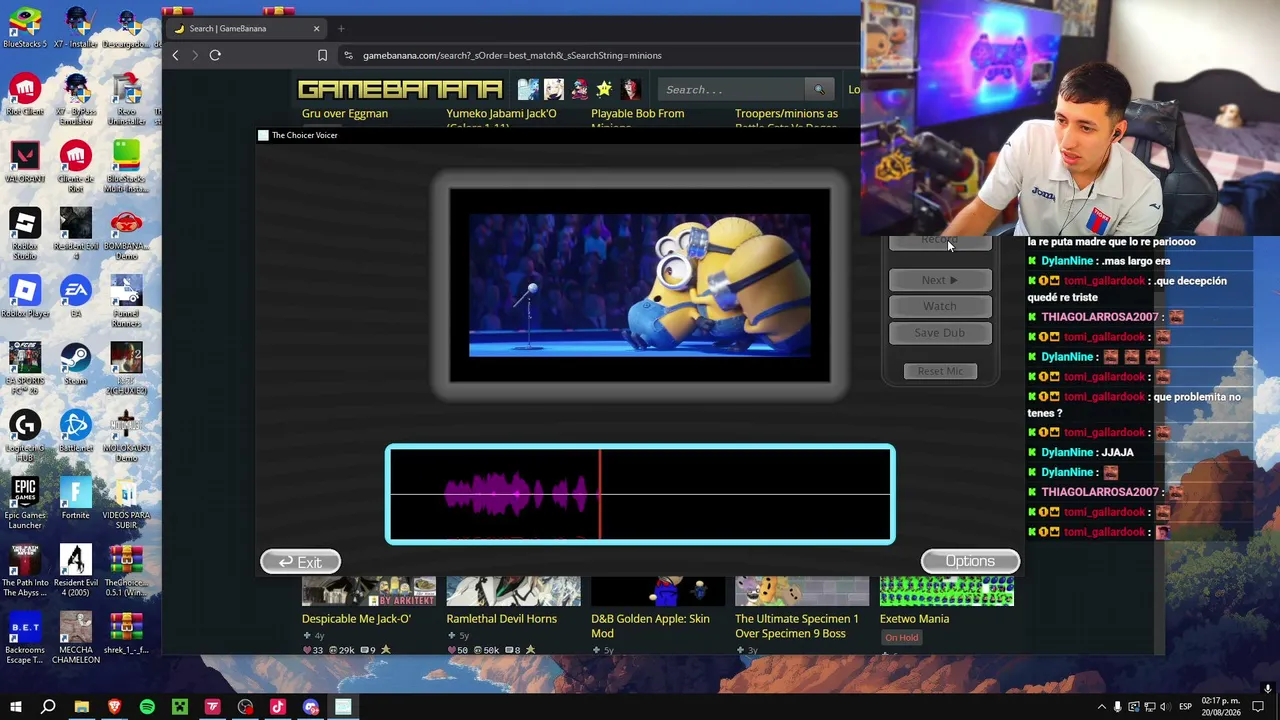The image size is (1280, 720).
Task: Click the Next button
Action: coord(940,280)
